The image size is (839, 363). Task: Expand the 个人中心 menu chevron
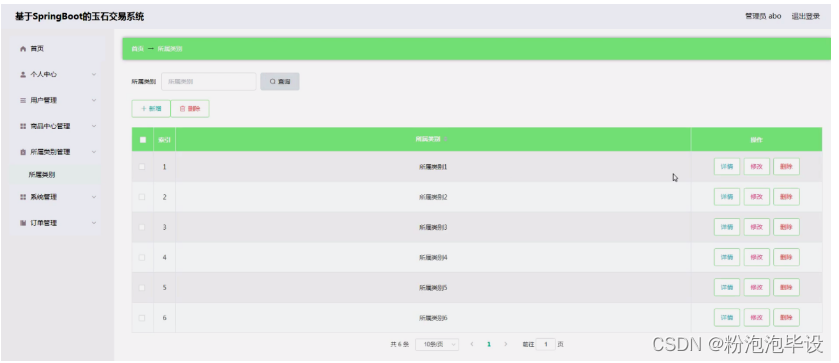[x=94, y=74]
